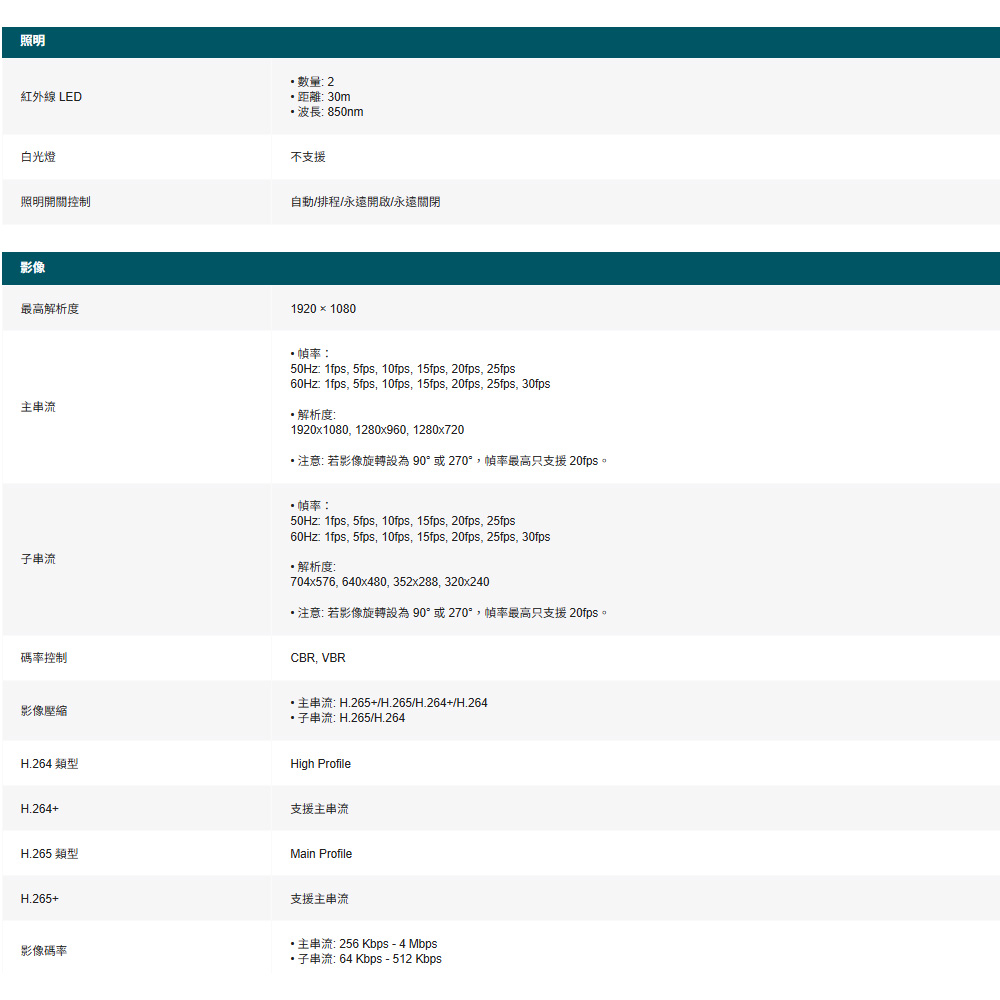Viewport: 1000px width, 1000px height.
Task: Click the 影像壓縮 row label
Action: click(x=44, y=711)
